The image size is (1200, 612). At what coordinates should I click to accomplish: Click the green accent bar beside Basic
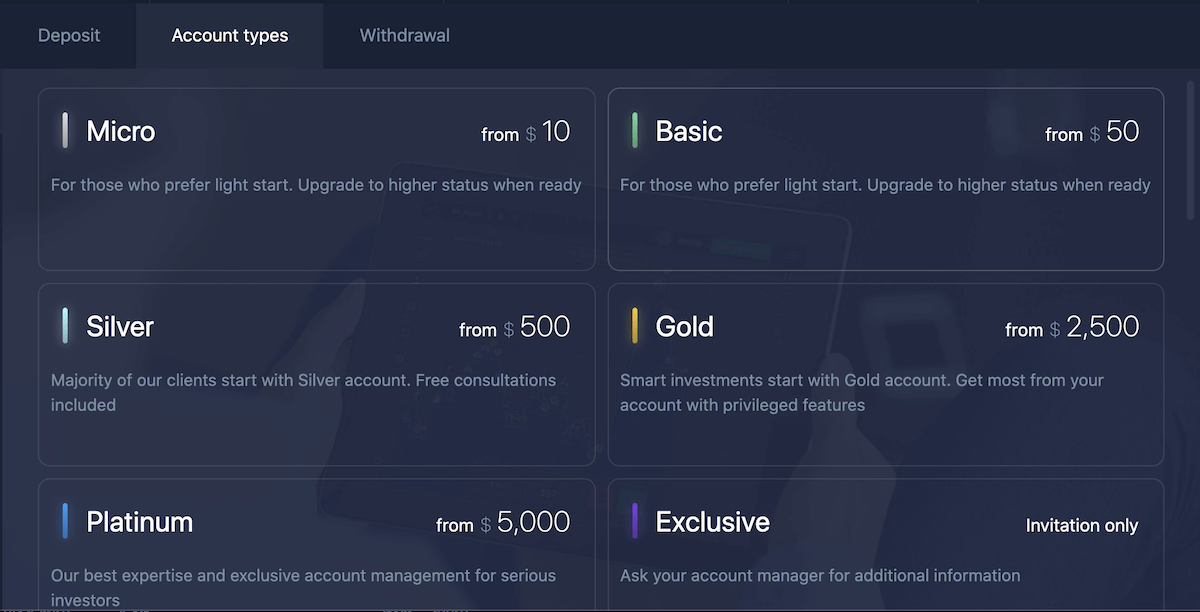coord(637,131)
